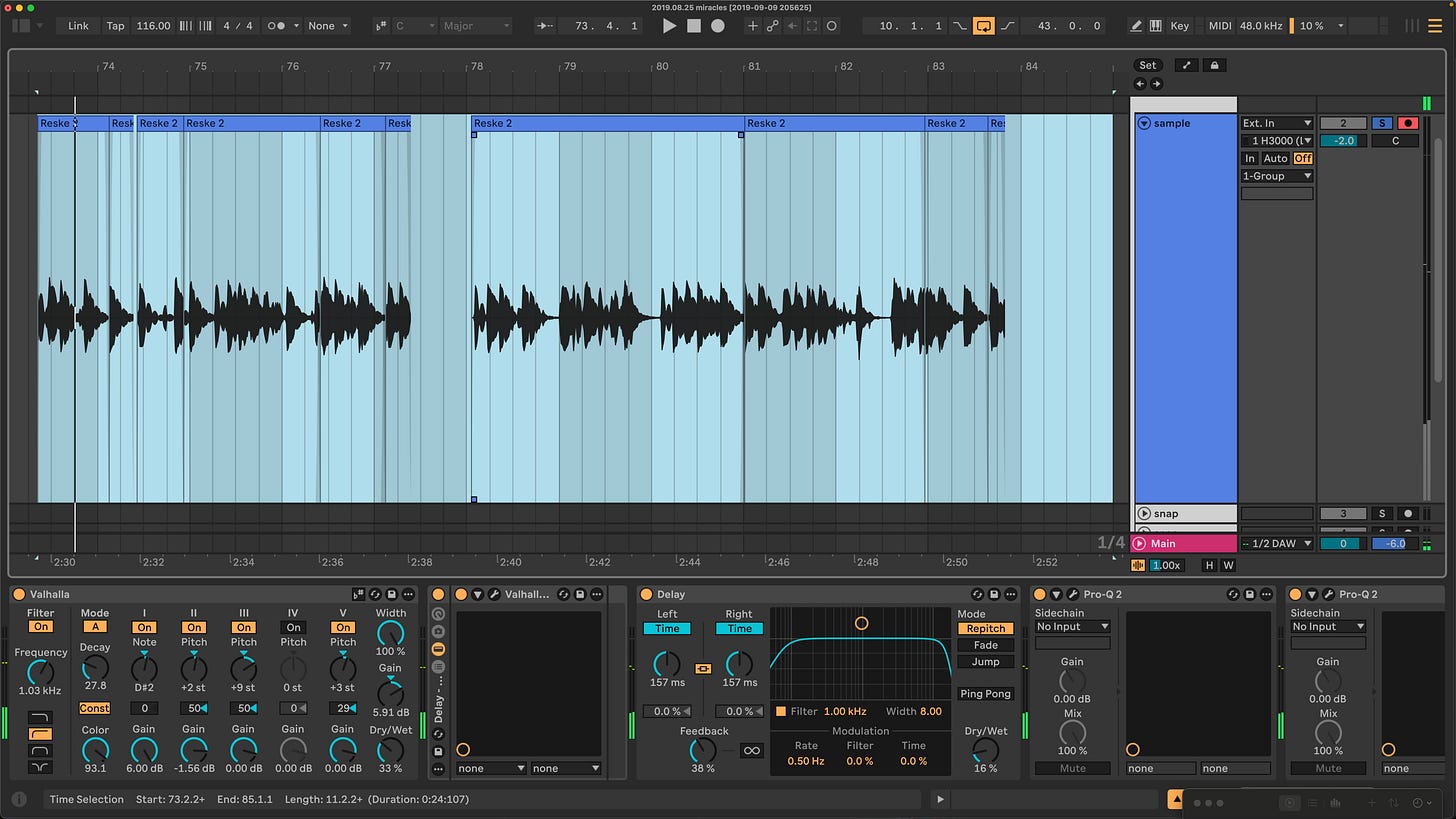1456x819 pixels.
Task: Arm the sample track for recording
Action: pyautogui.click(x=1408, y=123)
